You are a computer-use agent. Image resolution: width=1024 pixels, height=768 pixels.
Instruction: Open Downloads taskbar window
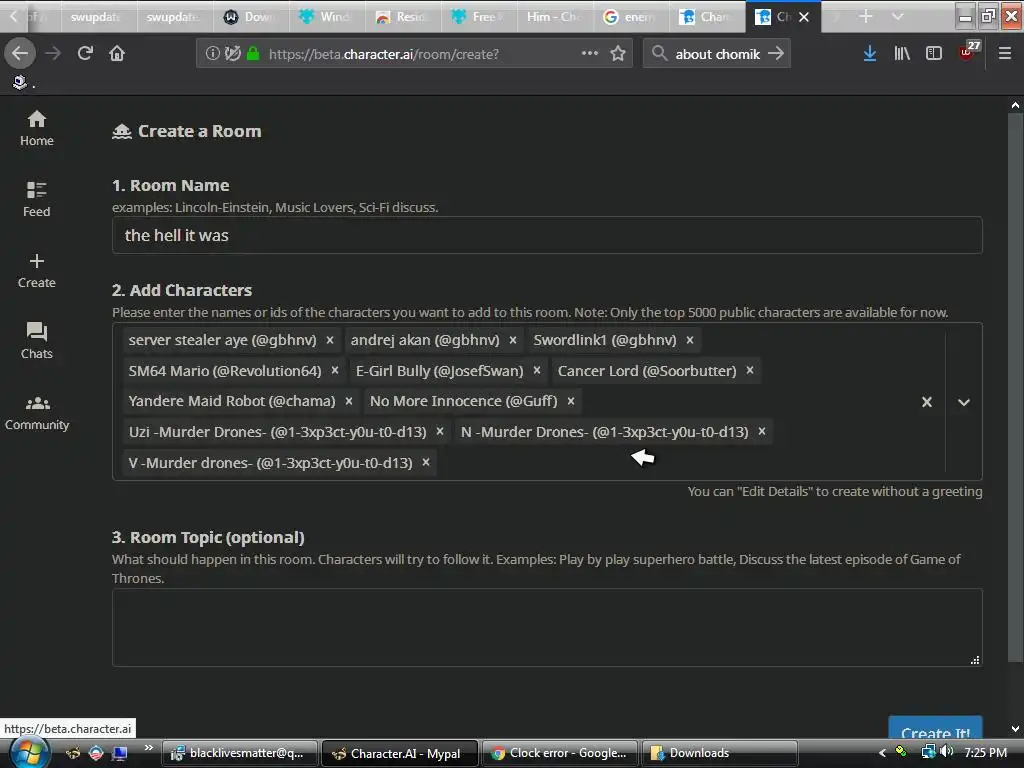pos(720,753)
